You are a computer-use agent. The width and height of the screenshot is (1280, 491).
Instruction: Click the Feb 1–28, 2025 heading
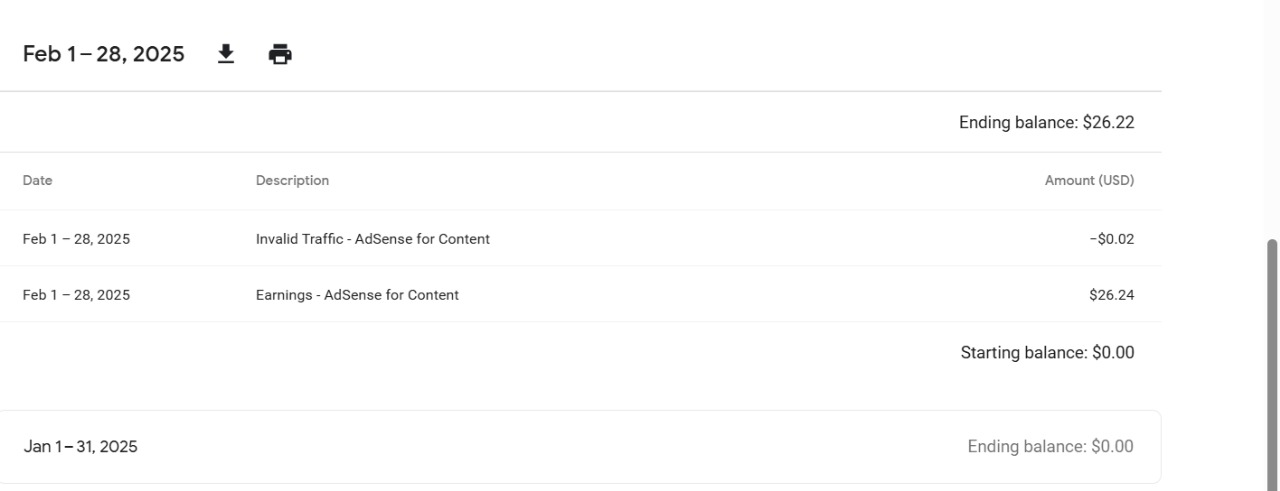(104, 54)
